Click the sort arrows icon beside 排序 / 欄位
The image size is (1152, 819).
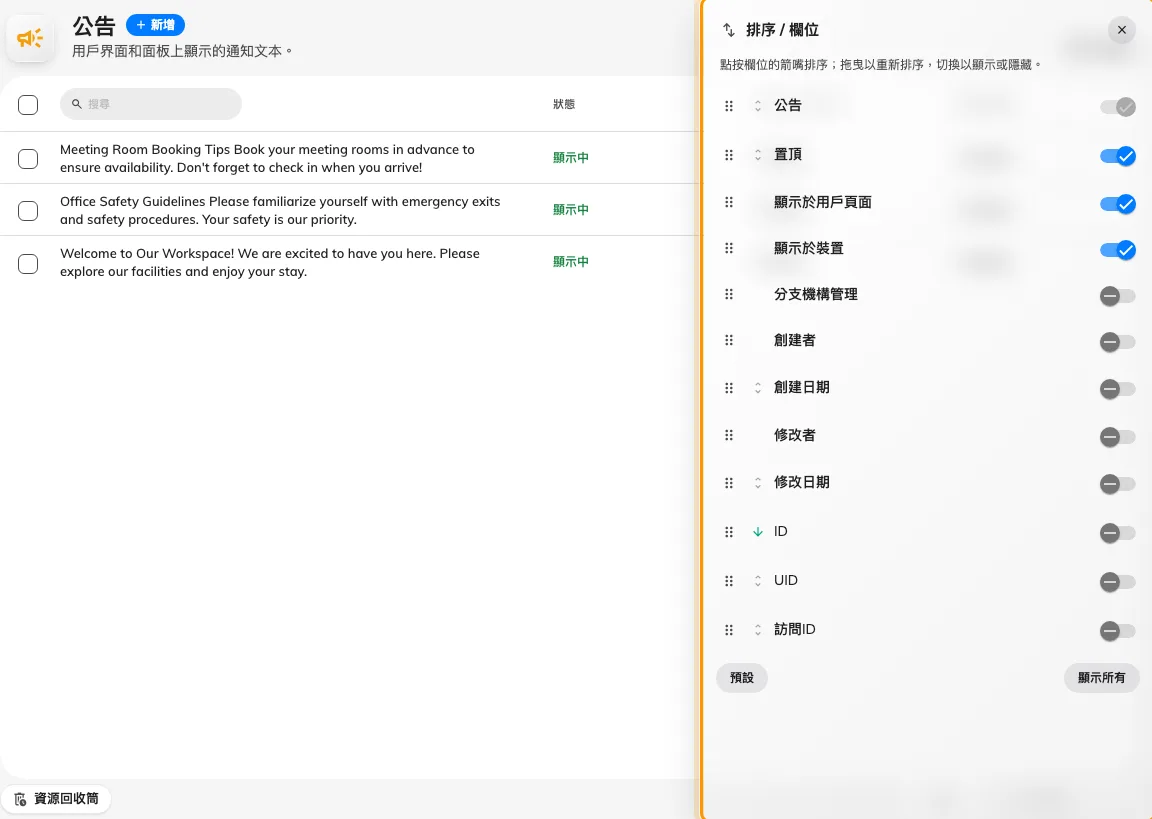coord(728,30)
